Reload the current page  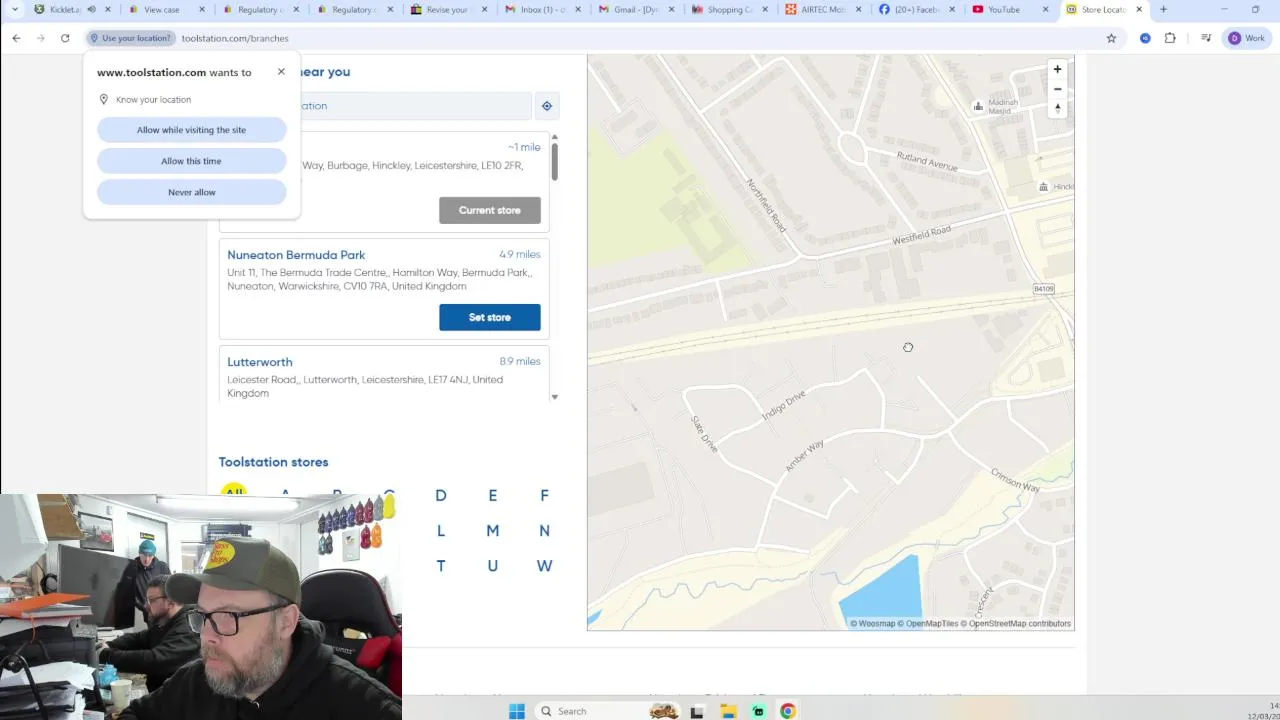65,38
